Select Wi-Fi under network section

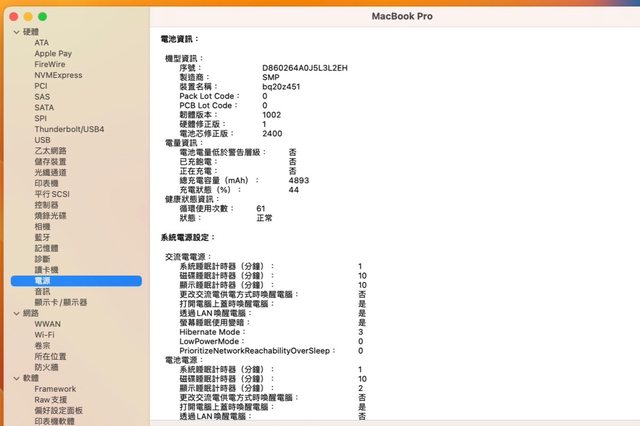(x=44, y=335)
